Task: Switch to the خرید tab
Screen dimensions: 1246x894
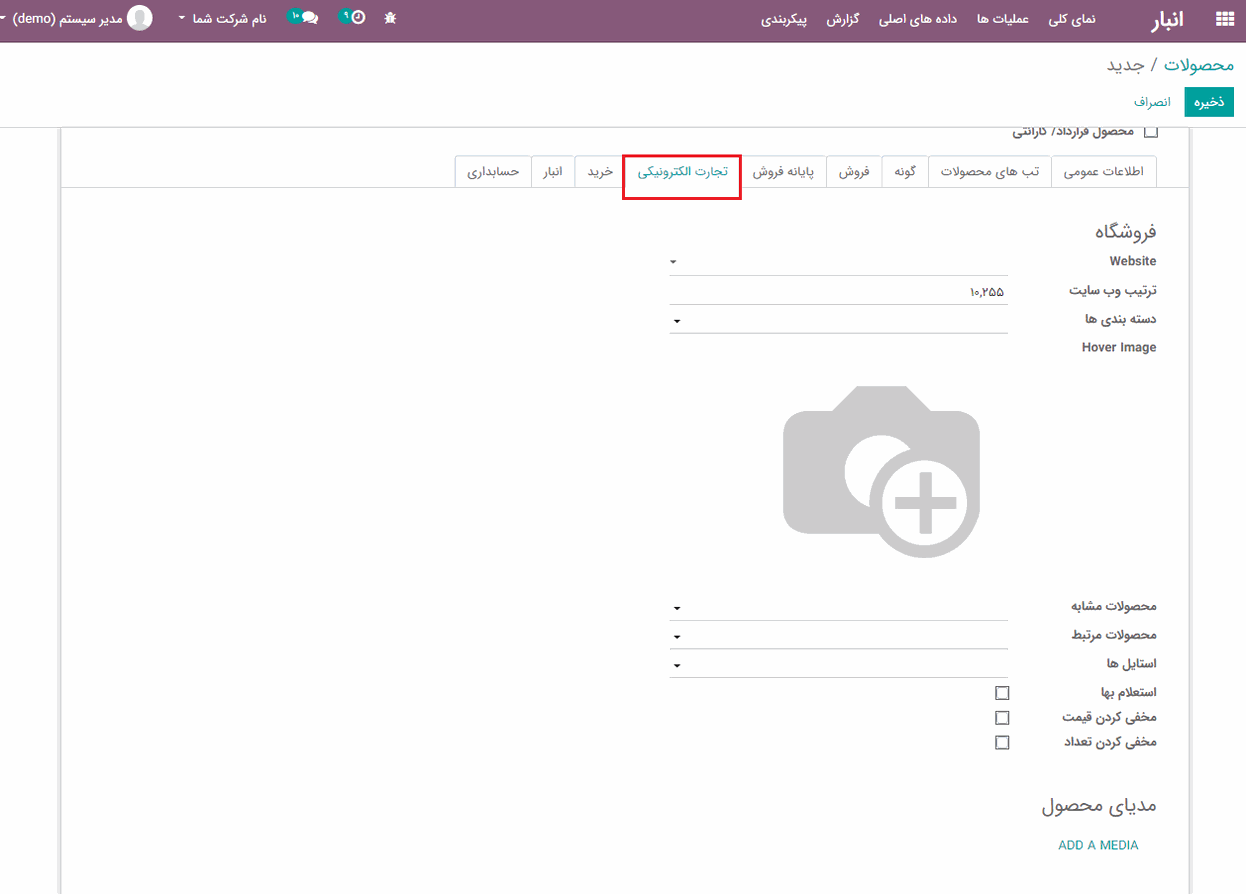Action: click(599, 171)
